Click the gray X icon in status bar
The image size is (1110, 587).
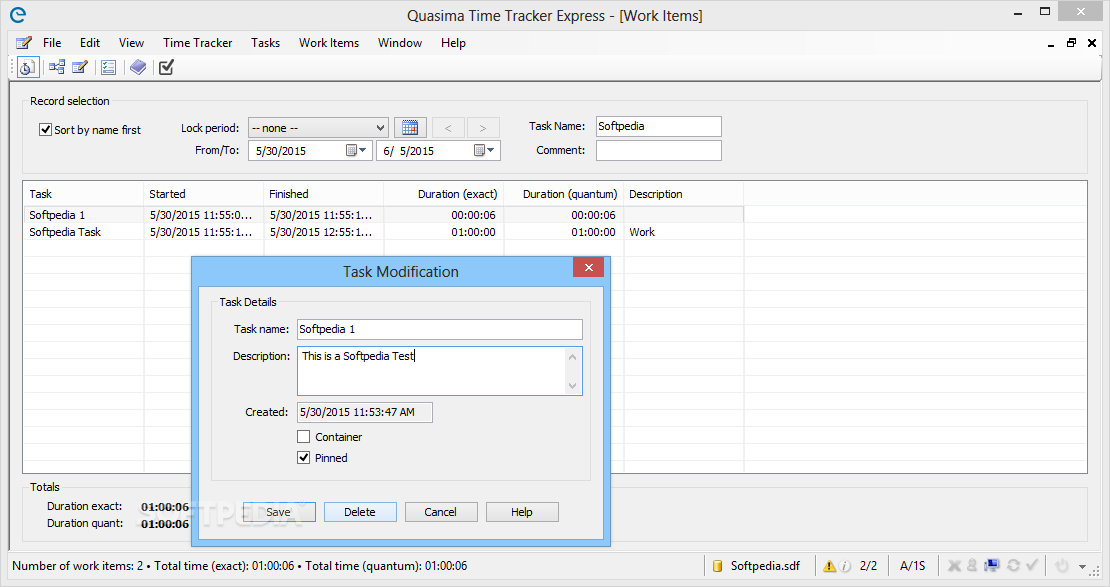click(954, 565)
